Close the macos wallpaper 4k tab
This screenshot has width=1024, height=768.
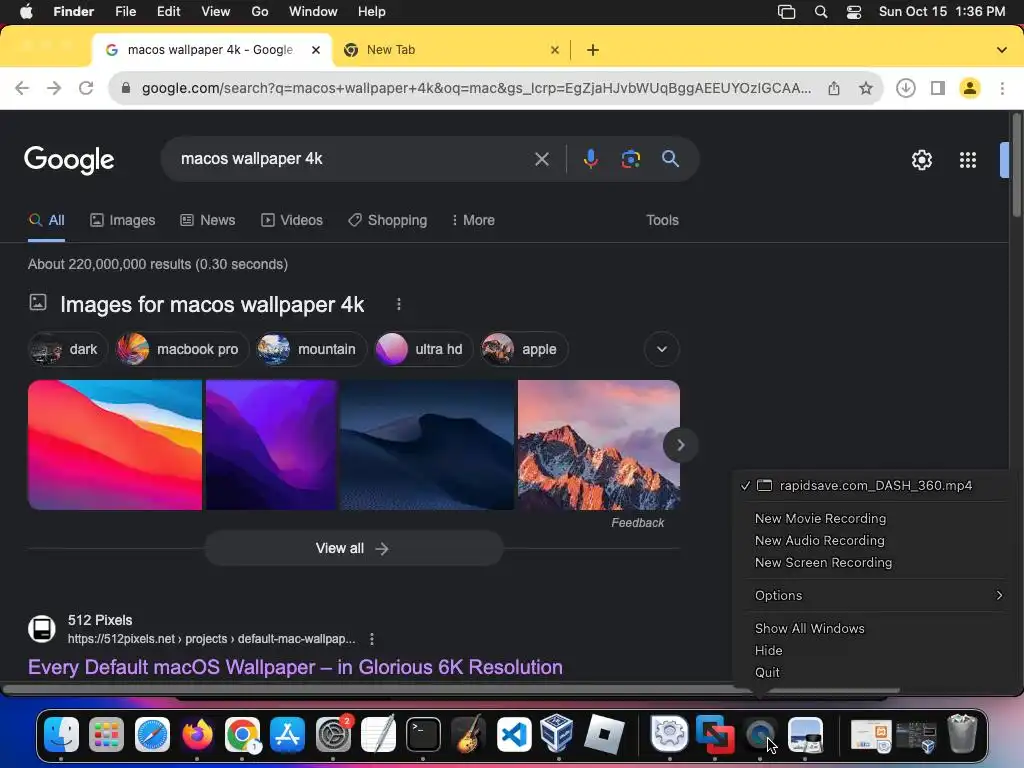[x=316, y=50]
